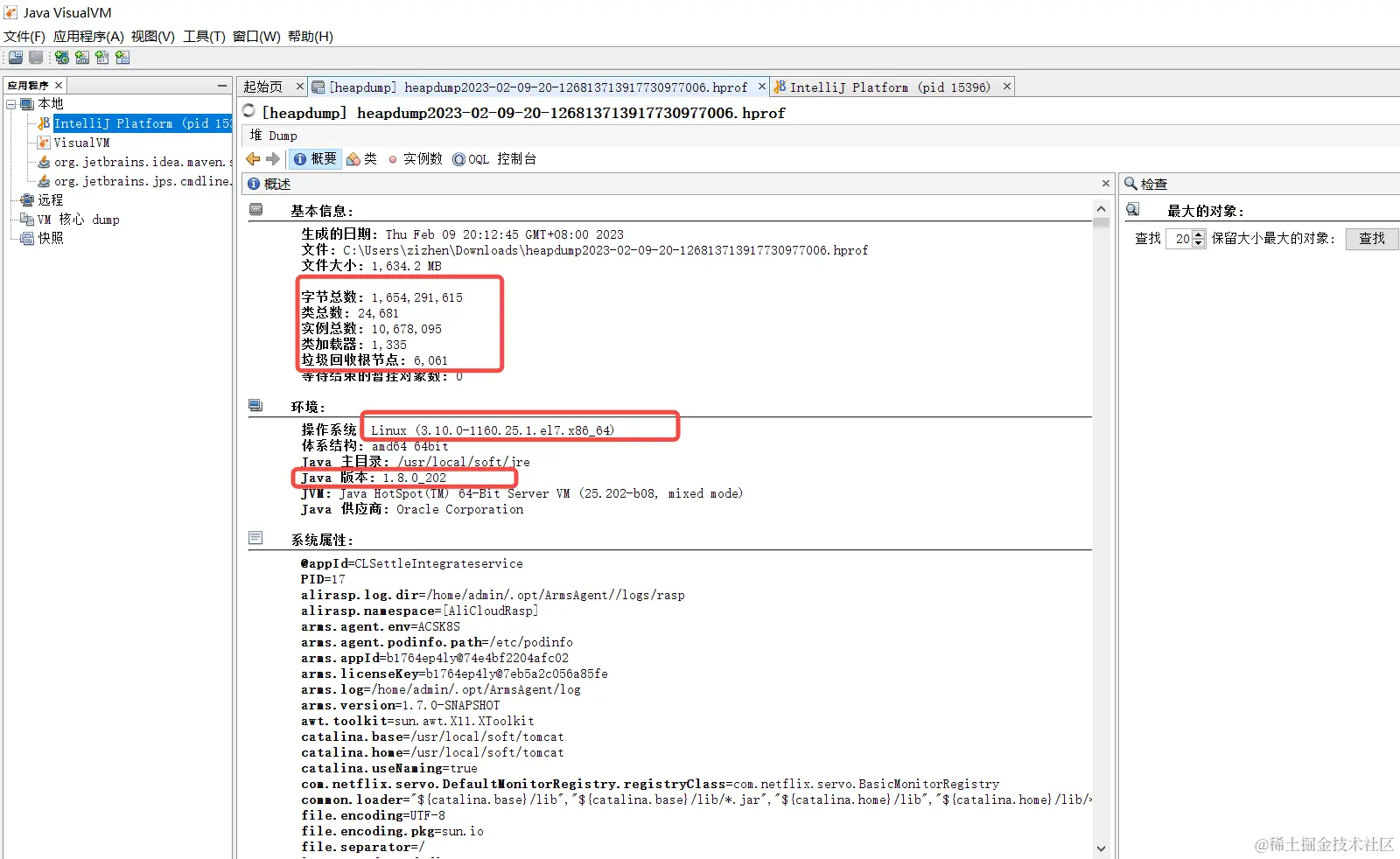Open the 帮助(H) menu
Screen dimensions: 1400x859
(x=311, y=37)
